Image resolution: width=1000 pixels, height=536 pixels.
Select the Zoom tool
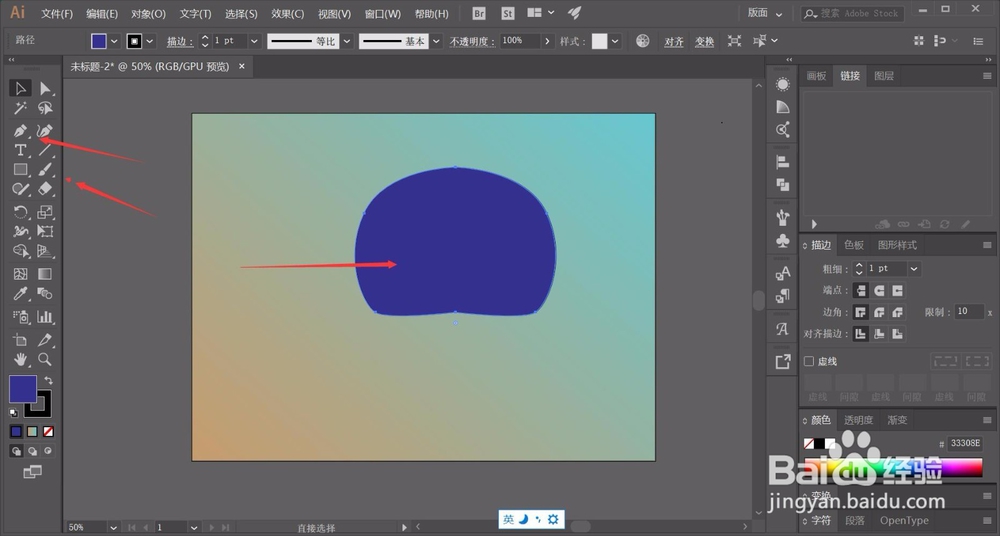(45, 359)
